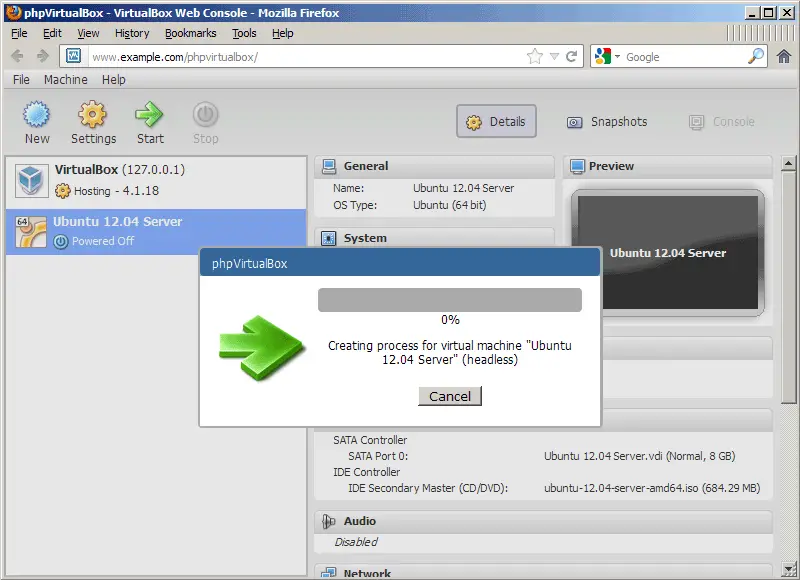Click the URL address field

tap(306, 56)
